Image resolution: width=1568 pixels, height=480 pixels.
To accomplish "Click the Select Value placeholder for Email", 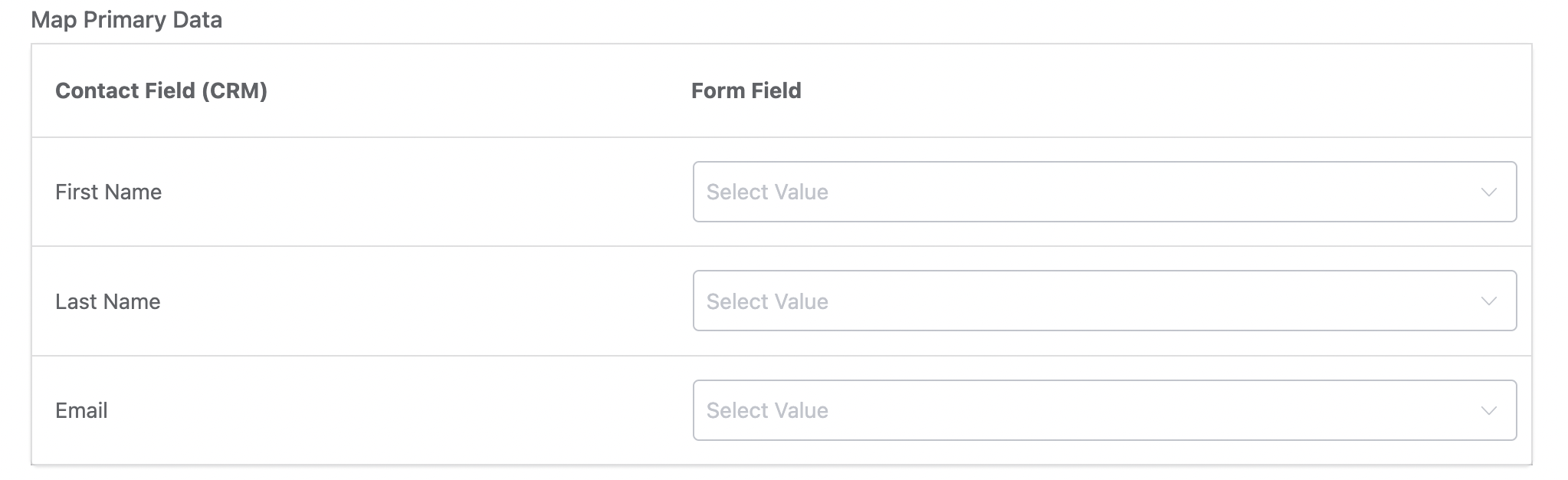I will click(766, 410).
